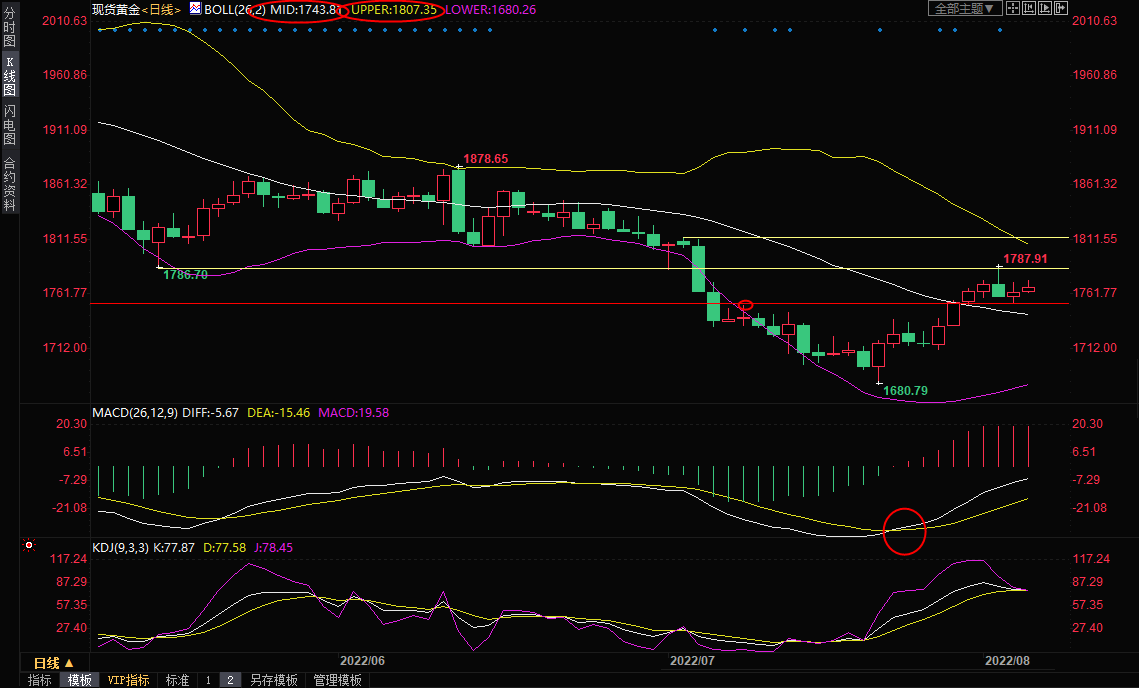Screen dimensions: 1139x688
Task: Click the 管理模板 button
Action: coord(338,680)
